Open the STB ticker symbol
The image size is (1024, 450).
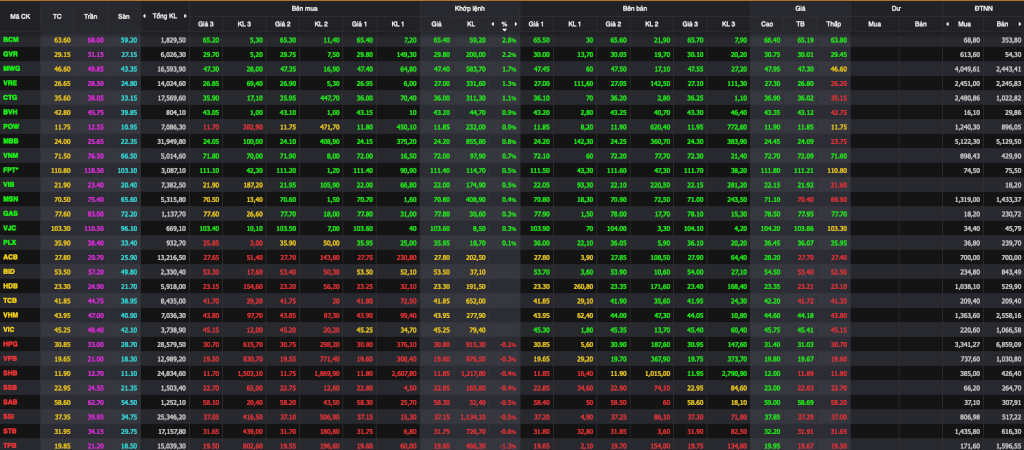point(10,430)
